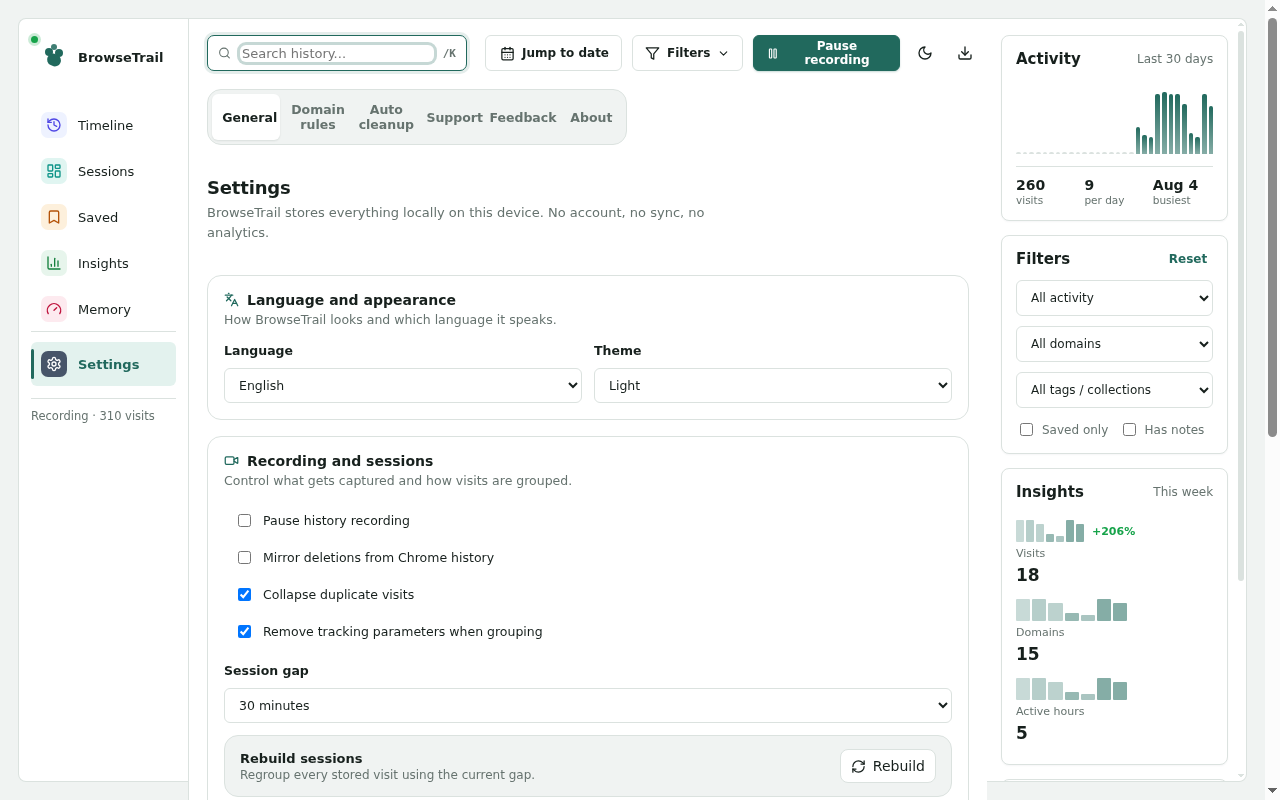Uncheck Remove tracking parameters when grouping

(244, 631)
